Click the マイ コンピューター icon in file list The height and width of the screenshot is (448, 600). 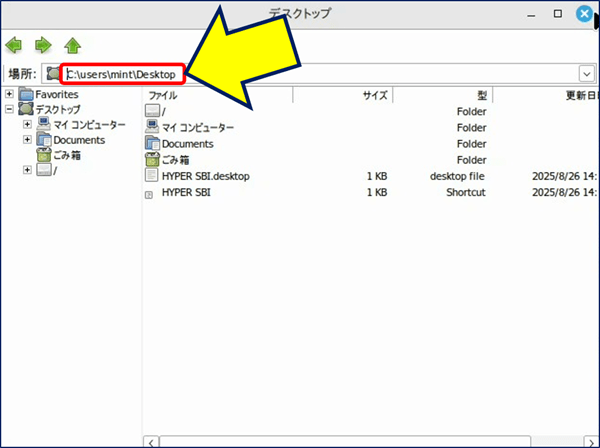click(x=152, y=127)
